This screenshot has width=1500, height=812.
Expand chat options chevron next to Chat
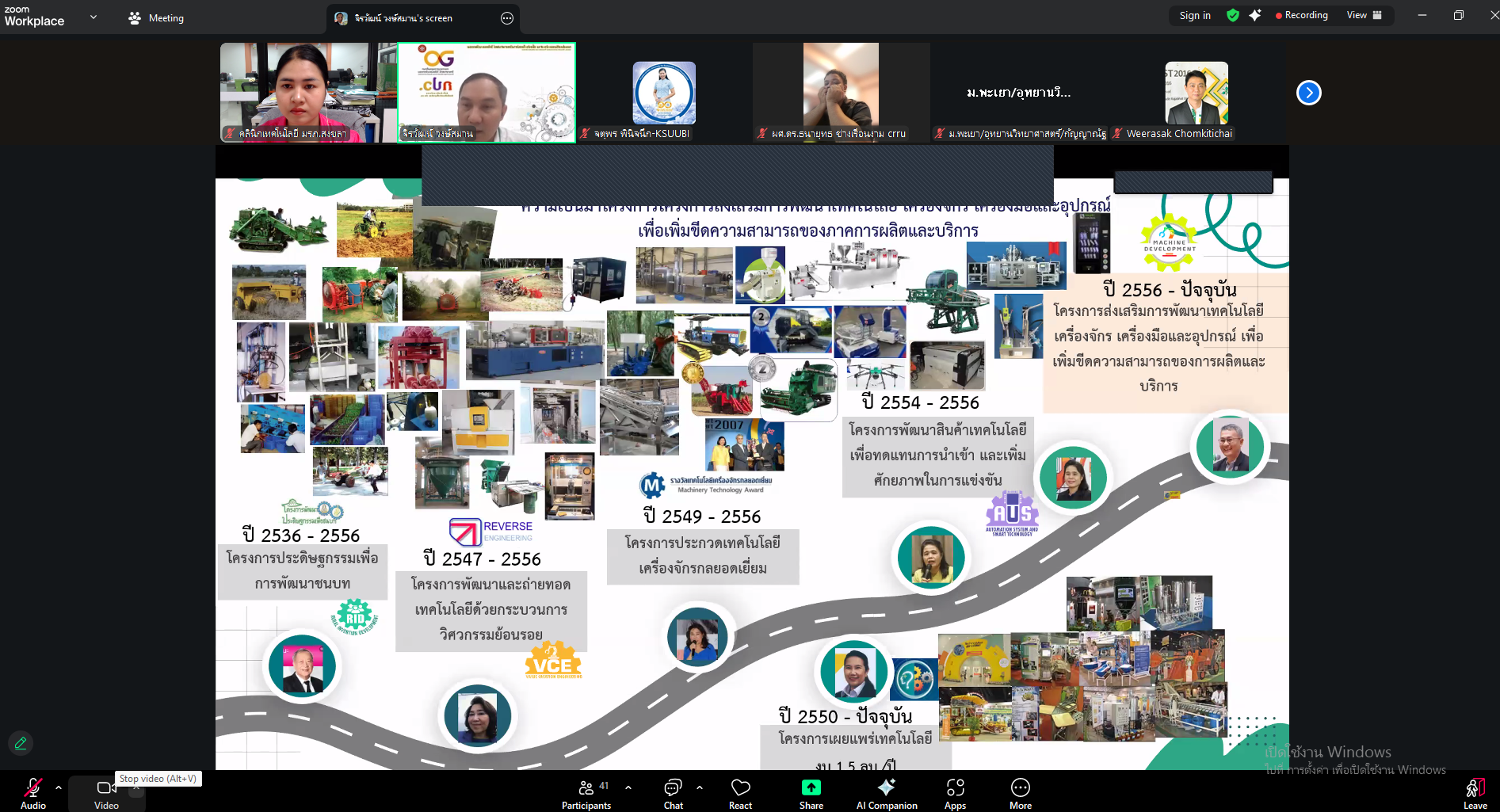(x=700, y=787)
